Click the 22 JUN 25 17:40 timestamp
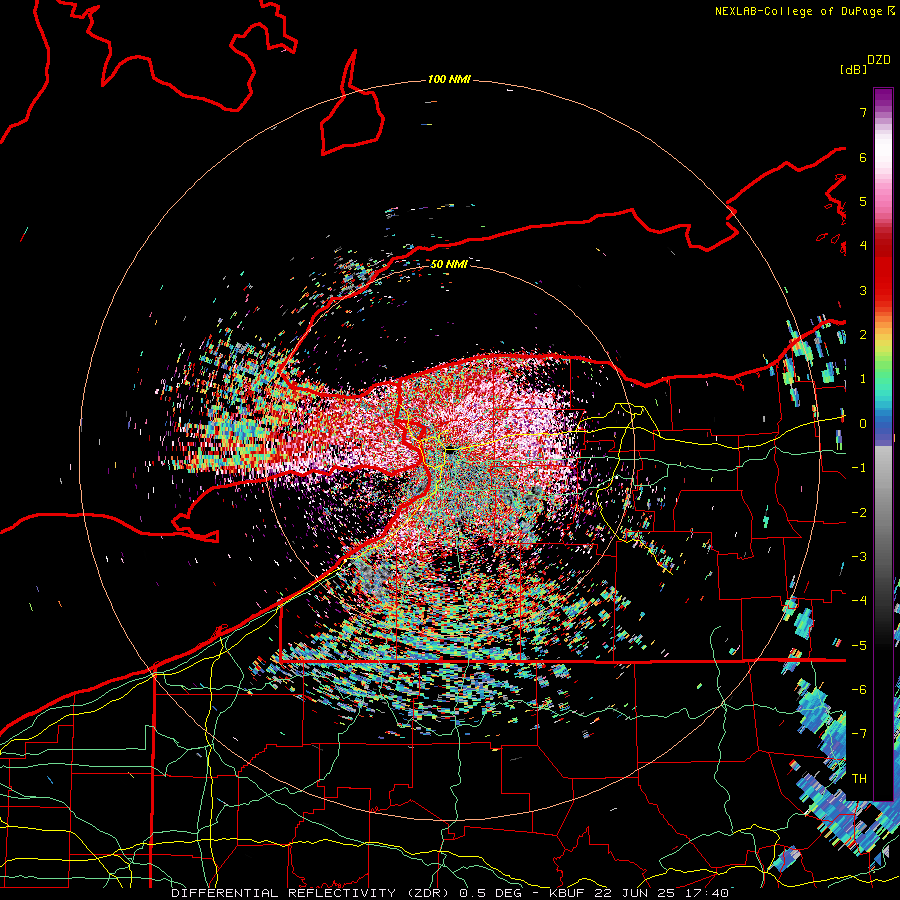900x900 pixels. (x=661, y=893)
